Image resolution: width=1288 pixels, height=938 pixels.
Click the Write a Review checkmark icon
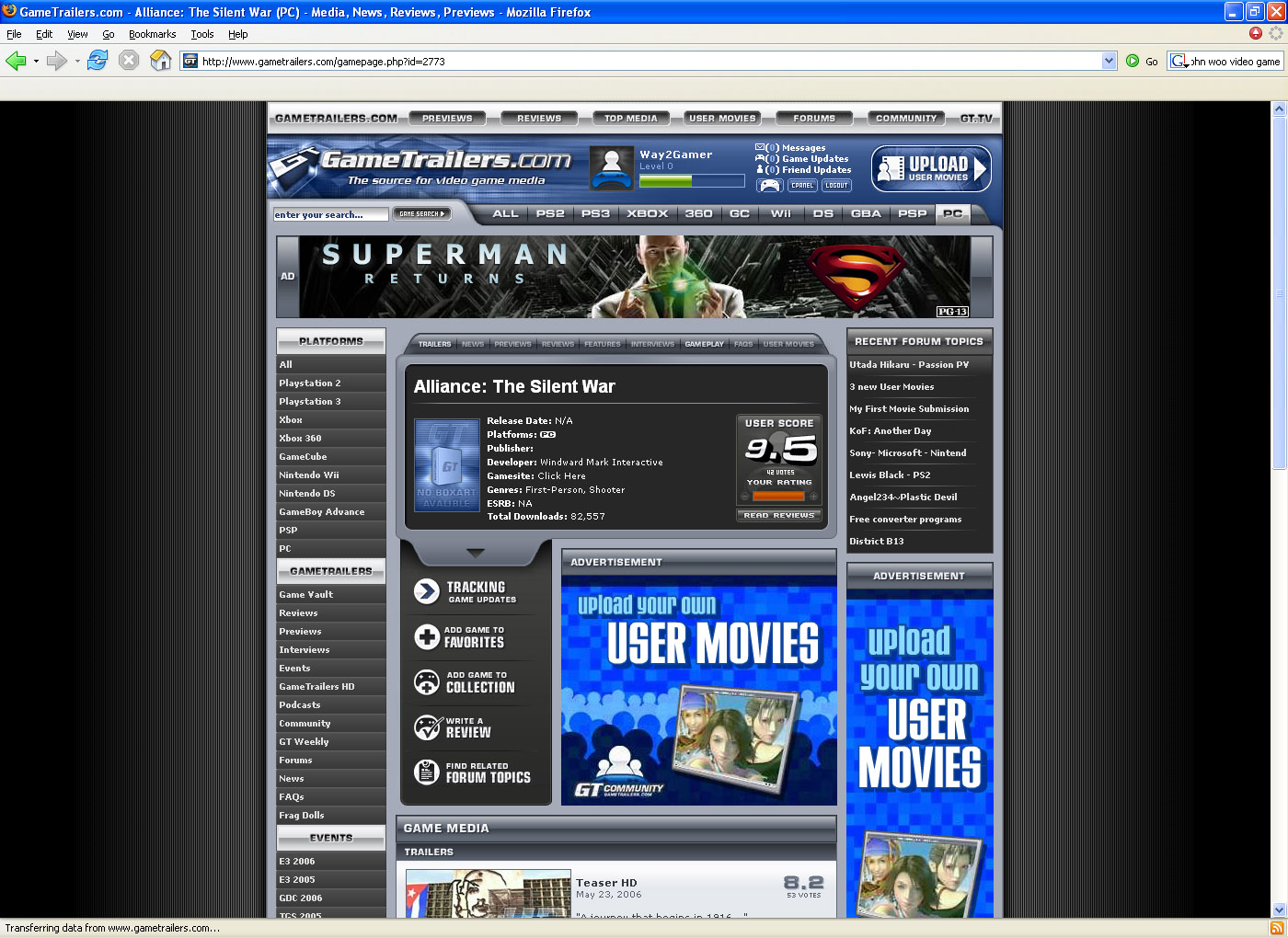point(427,727)
